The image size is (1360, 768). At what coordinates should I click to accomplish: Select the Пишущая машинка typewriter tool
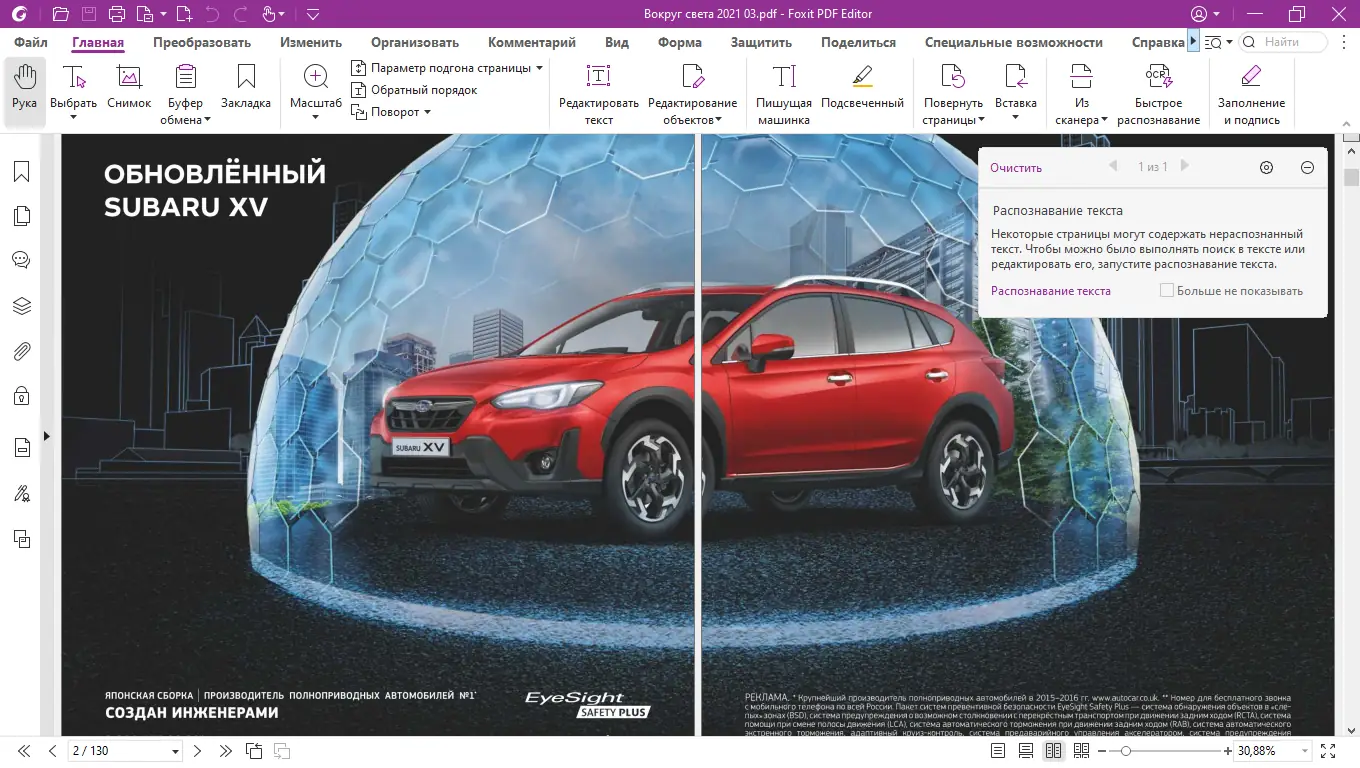coord(784,94)
